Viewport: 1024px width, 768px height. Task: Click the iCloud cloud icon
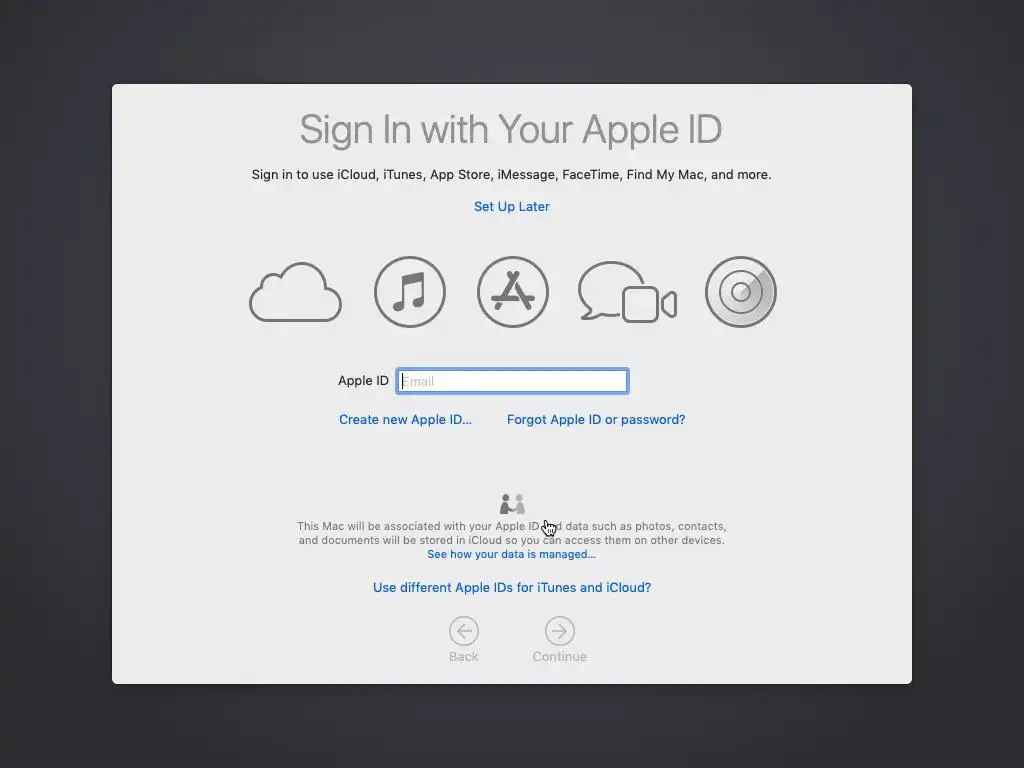point(295,292)
